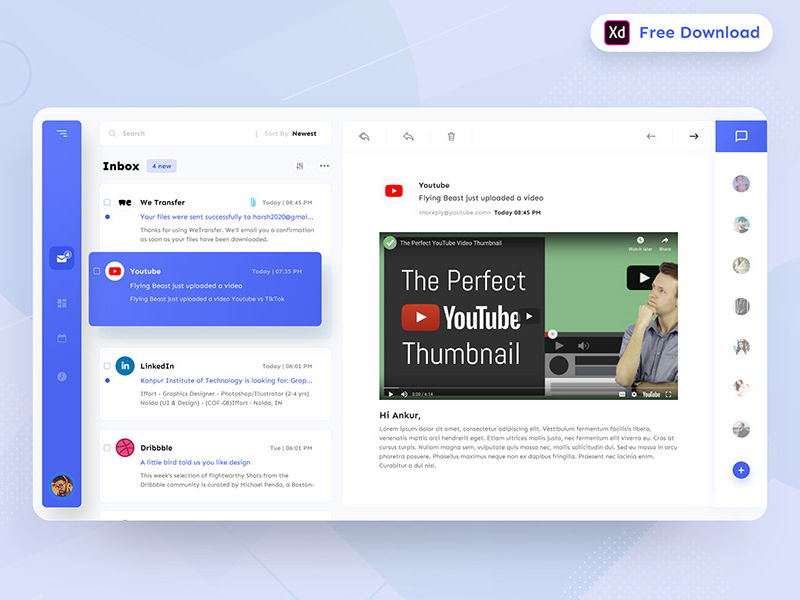Image resolution: width=800 pixels, height=600 pixels.
Task: Navigate to previous email with left arrow
Action: pos(651,135)
